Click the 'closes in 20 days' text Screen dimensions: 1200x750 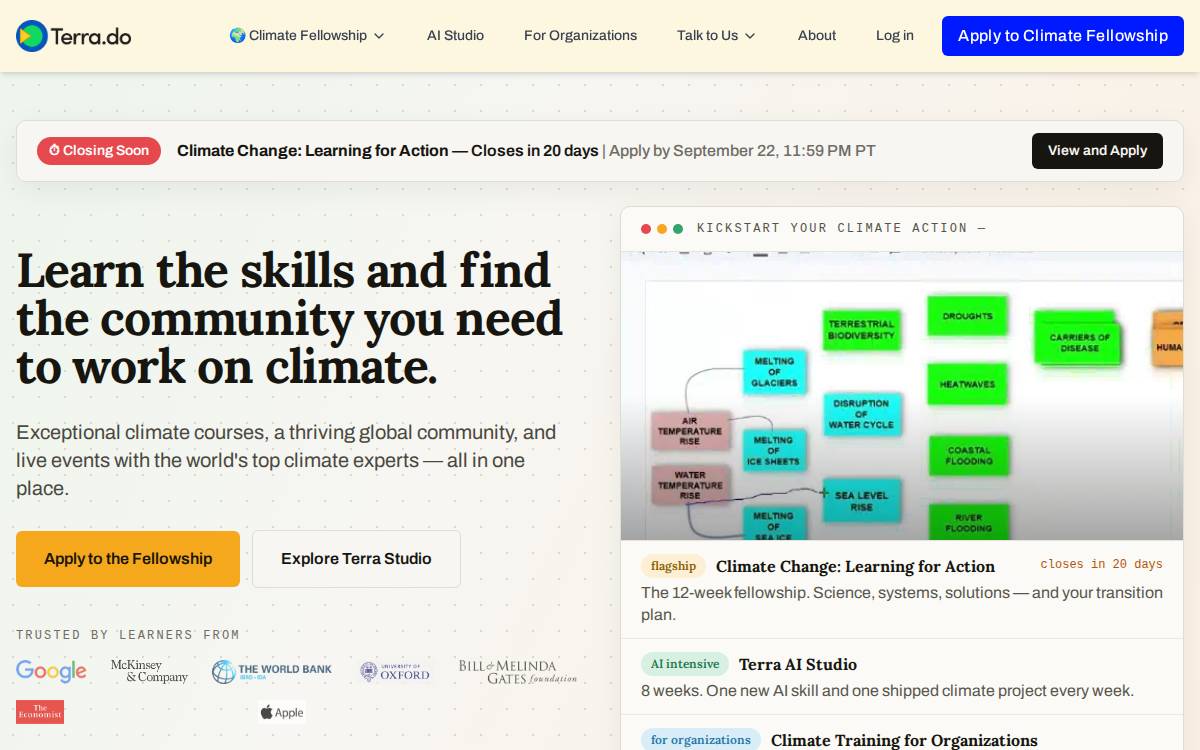pos(1101,564)
